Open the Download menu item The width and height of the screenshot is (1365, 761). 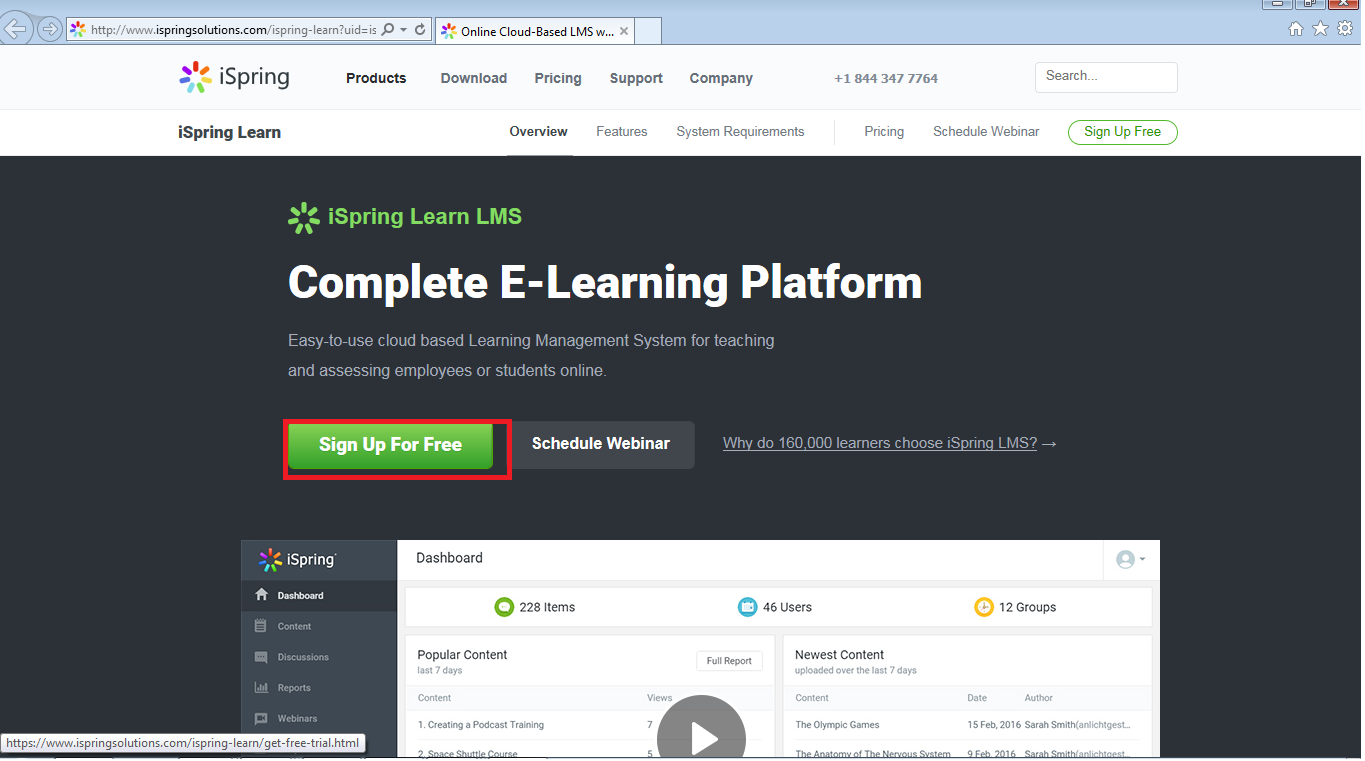pyautogui.click(x=474, y=78)
